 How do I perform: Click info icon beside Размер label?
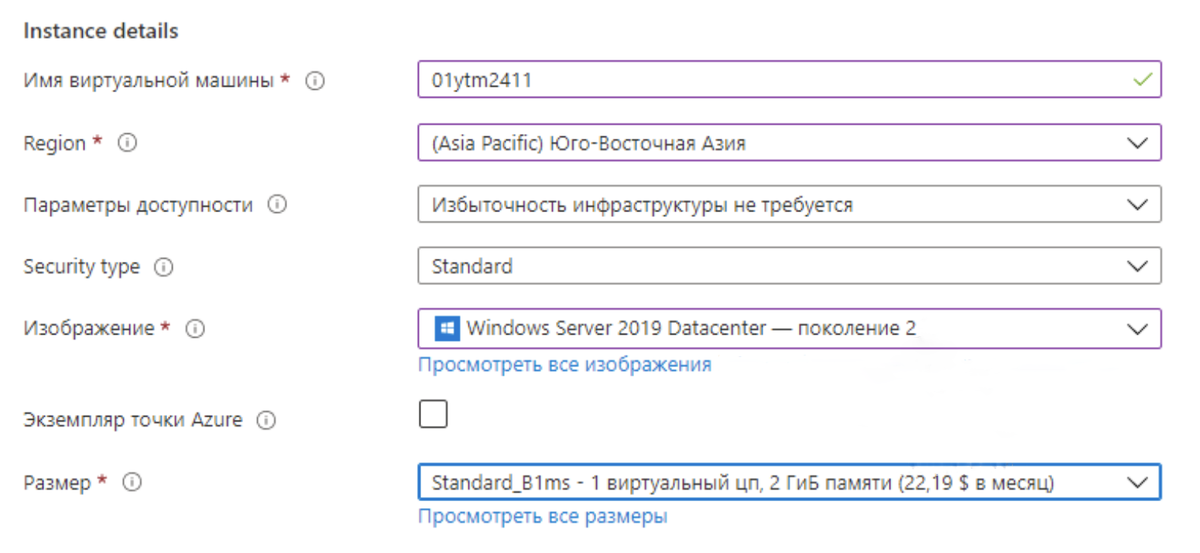132,482
